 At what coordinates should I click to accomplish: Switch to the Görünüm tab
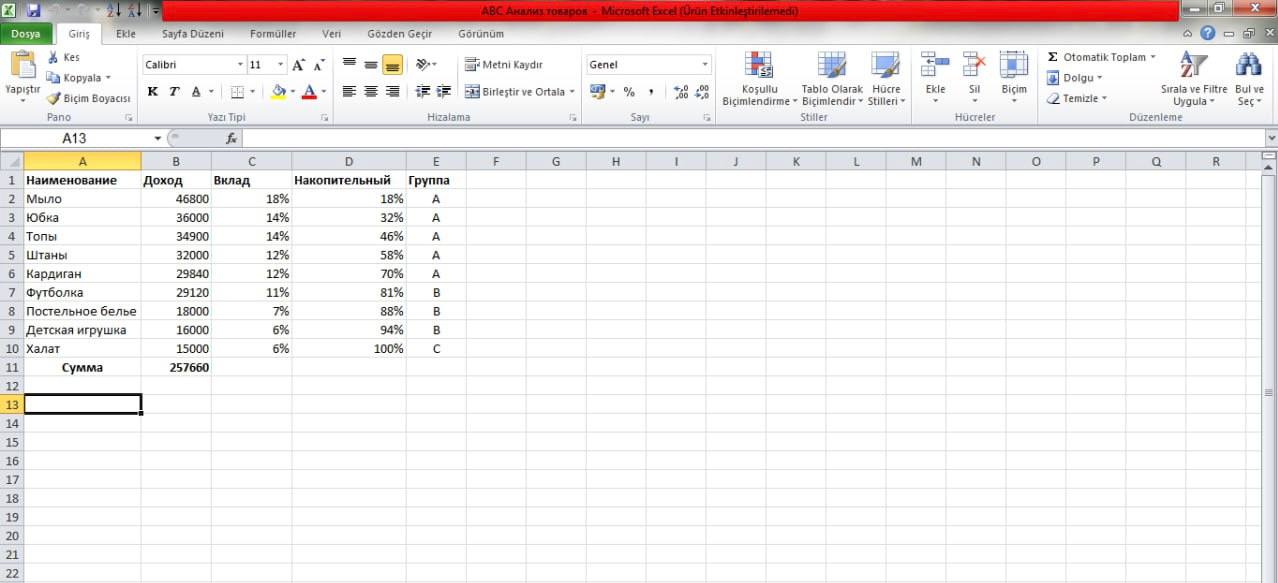(x=481, y=33)
